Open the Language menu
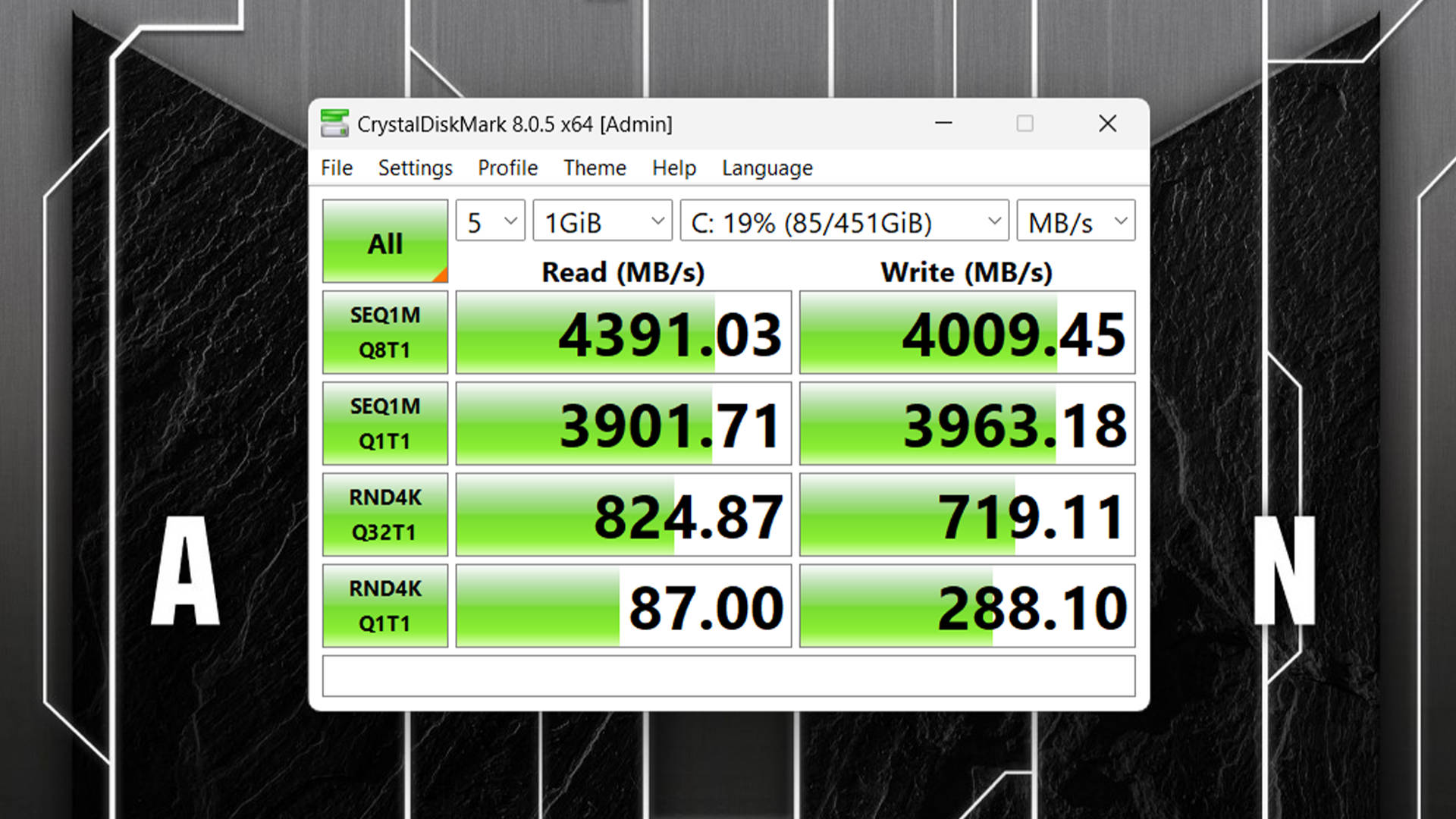The height and width of the screenshot is (819, 1456). pos(767,168)
